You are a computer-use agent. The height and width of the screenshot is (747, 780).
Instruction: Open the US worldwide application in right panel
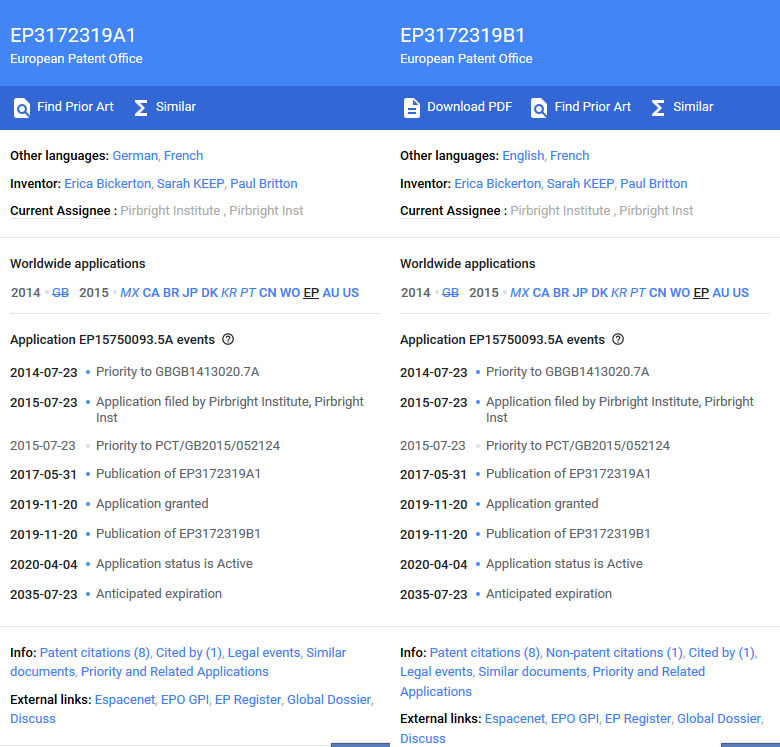[741, 293]
